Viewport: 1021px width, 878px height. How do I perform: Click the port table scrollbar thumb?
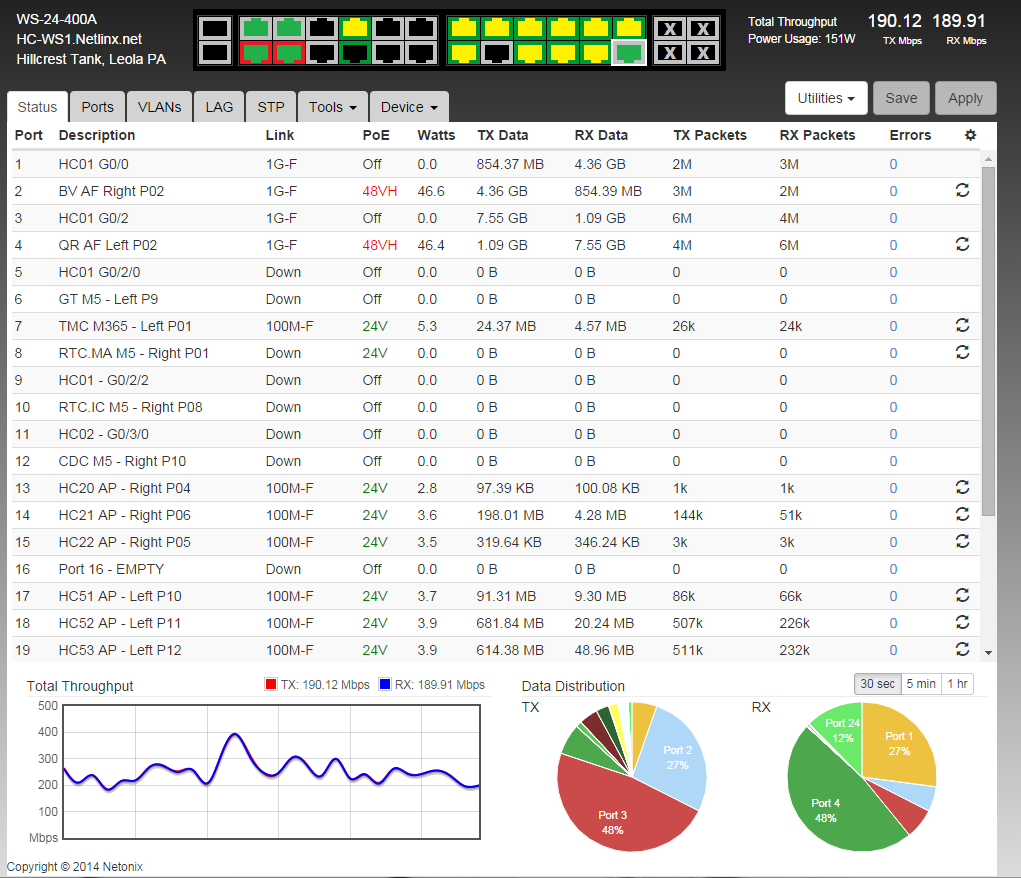(988, 341)
